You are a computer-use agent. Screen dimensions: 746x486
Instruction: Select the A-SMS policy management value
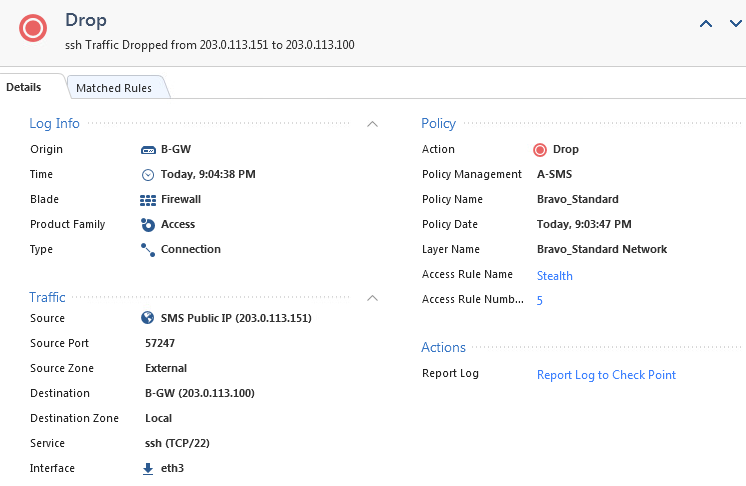[554, 175]
